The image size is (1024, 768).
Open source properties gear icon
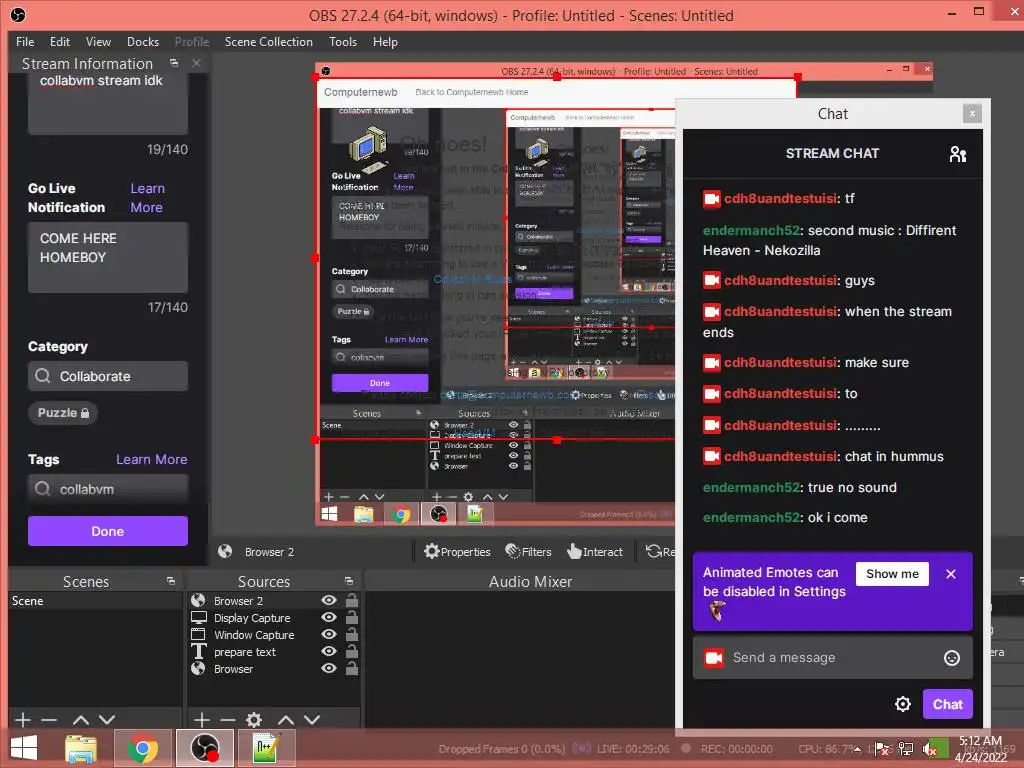pos(254,720)
